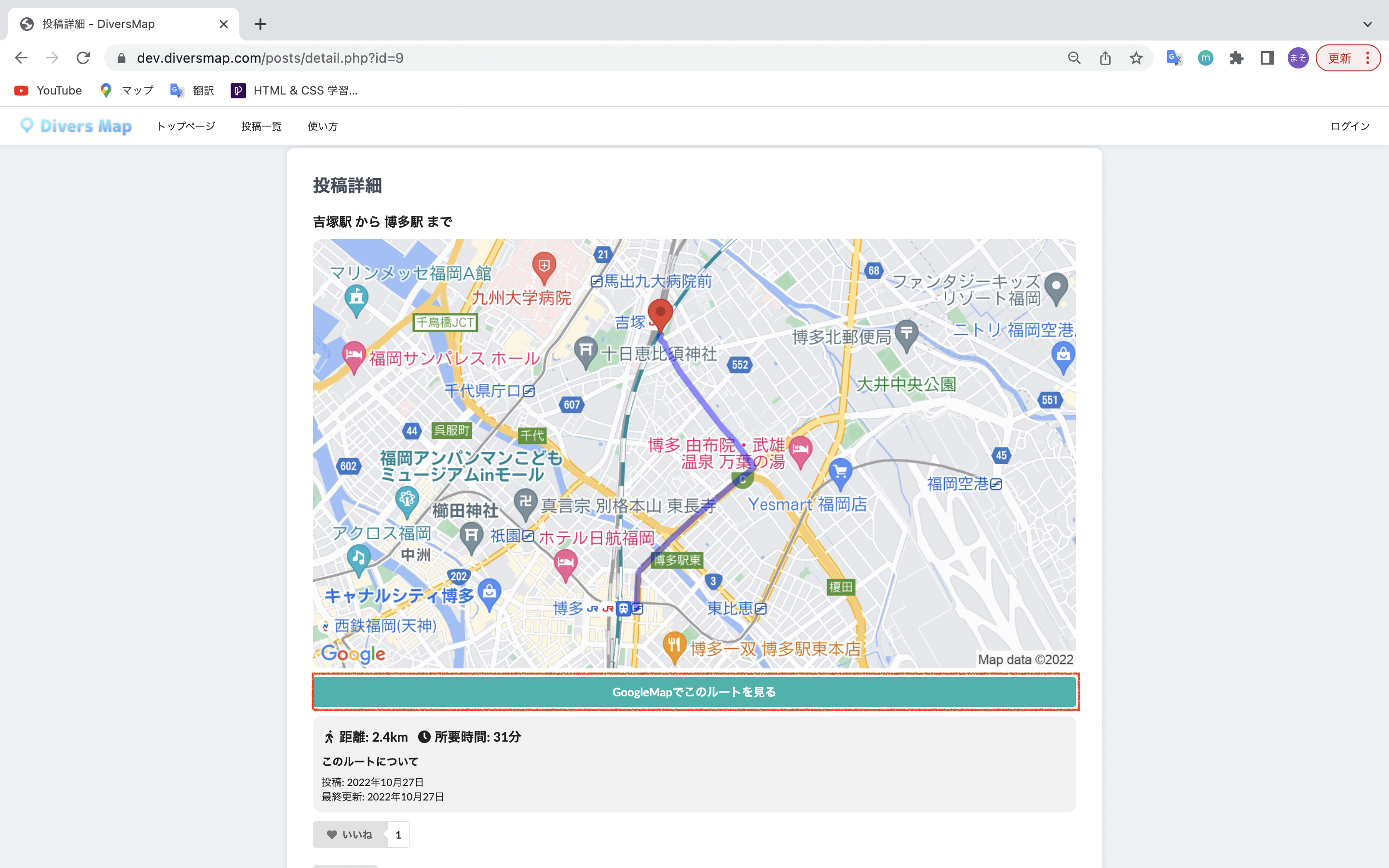
Task: Click the GoogleMapでこのルートを見る button
Action: (x=694, y=692)
